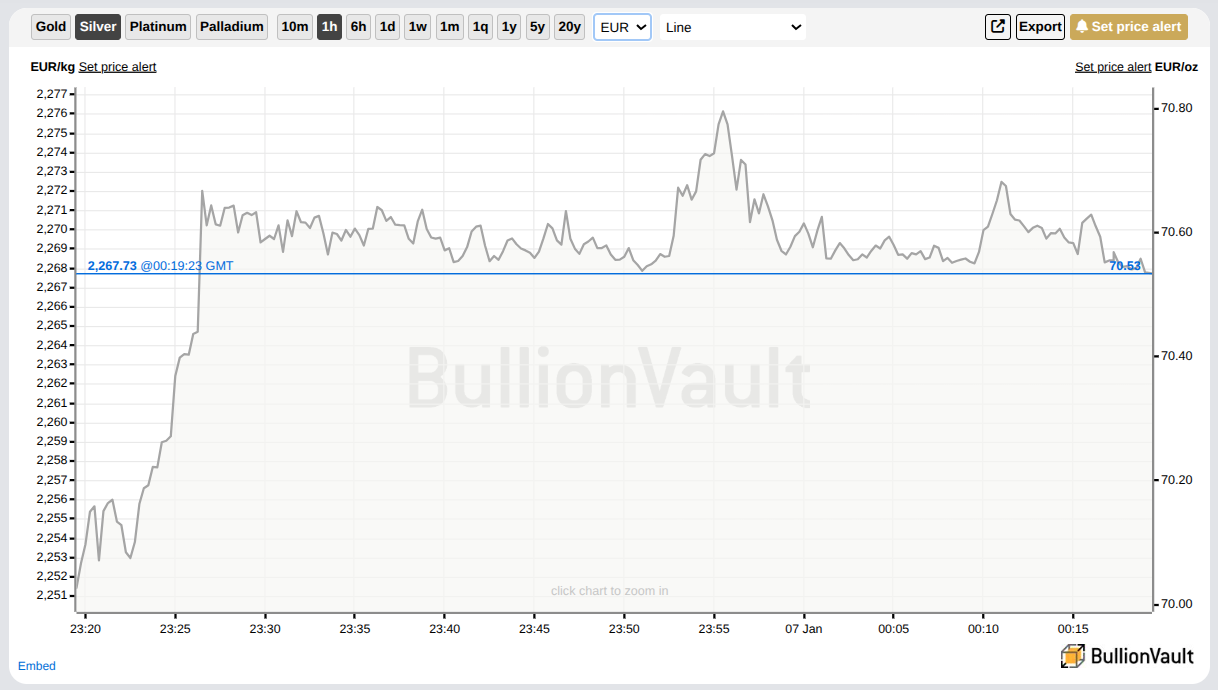The width and height of the screenshot is (1218, 690).
Task: Click the 07 Jan date axis label
Action: (803, 629)
